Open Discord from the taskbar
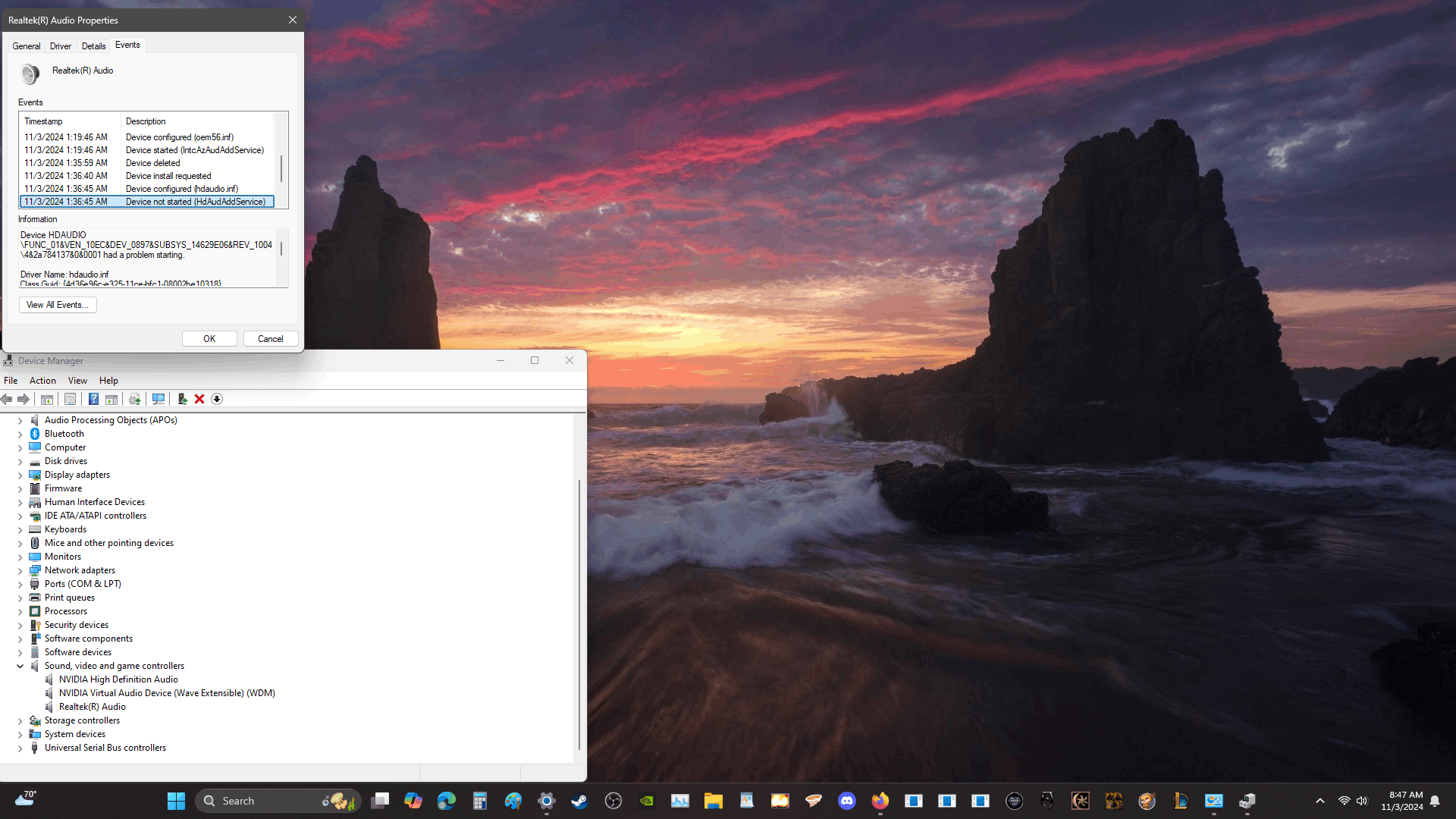 point(846,801)
